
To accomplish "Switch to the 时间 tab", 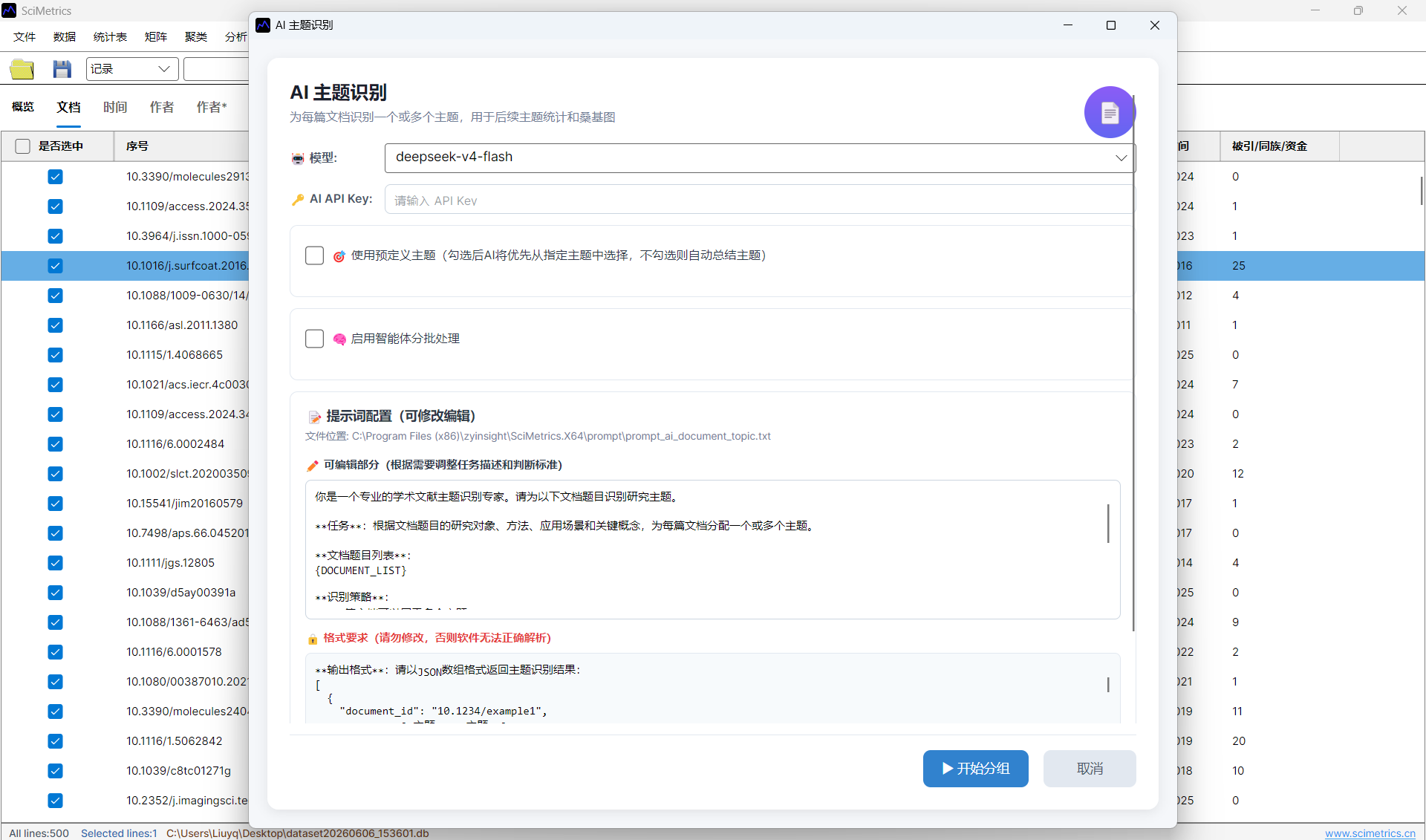I will (115, 107).
